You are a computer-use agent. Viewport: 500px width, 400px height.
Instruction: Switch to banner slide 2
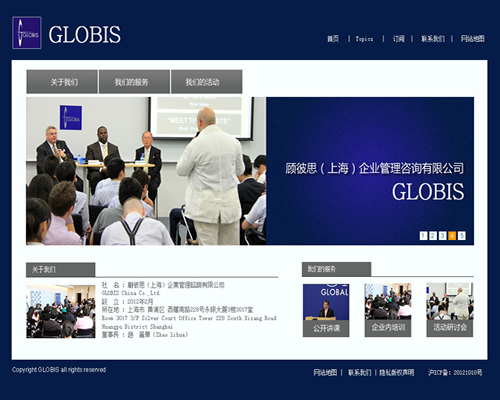pos(433,236)
